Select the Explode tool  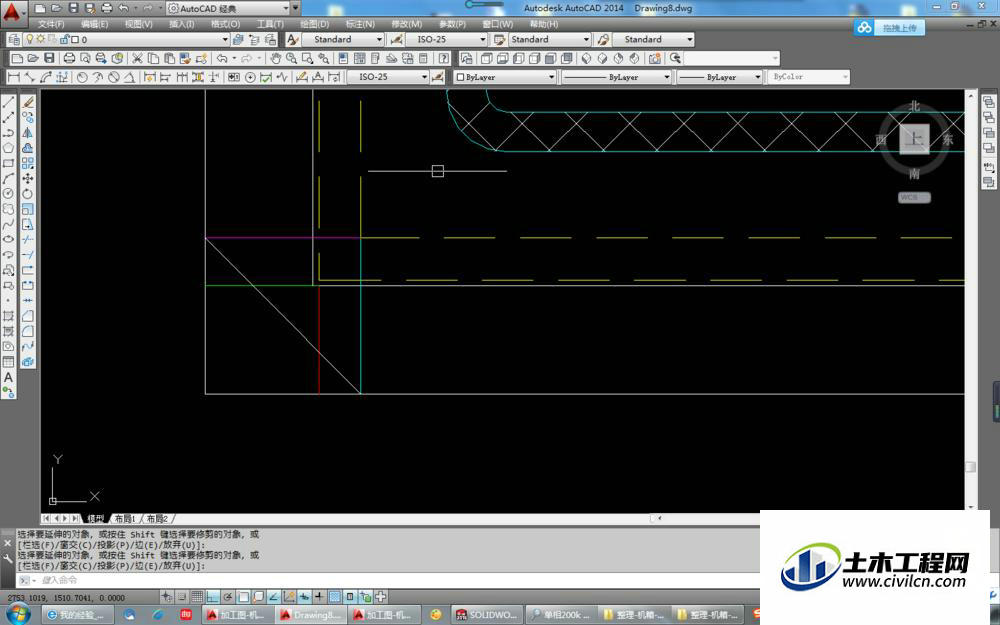point(28,362)
